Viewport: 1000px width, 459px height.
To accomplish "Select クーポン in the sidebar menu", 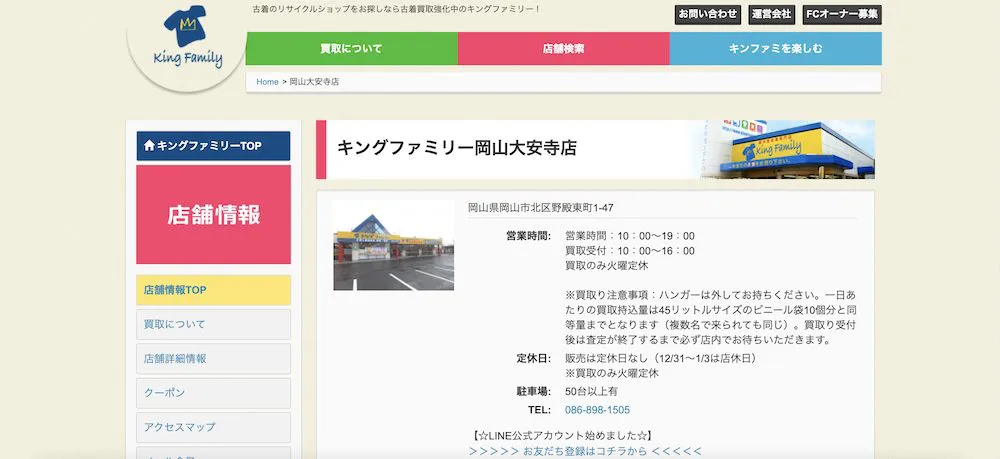I will click(213, 393).
